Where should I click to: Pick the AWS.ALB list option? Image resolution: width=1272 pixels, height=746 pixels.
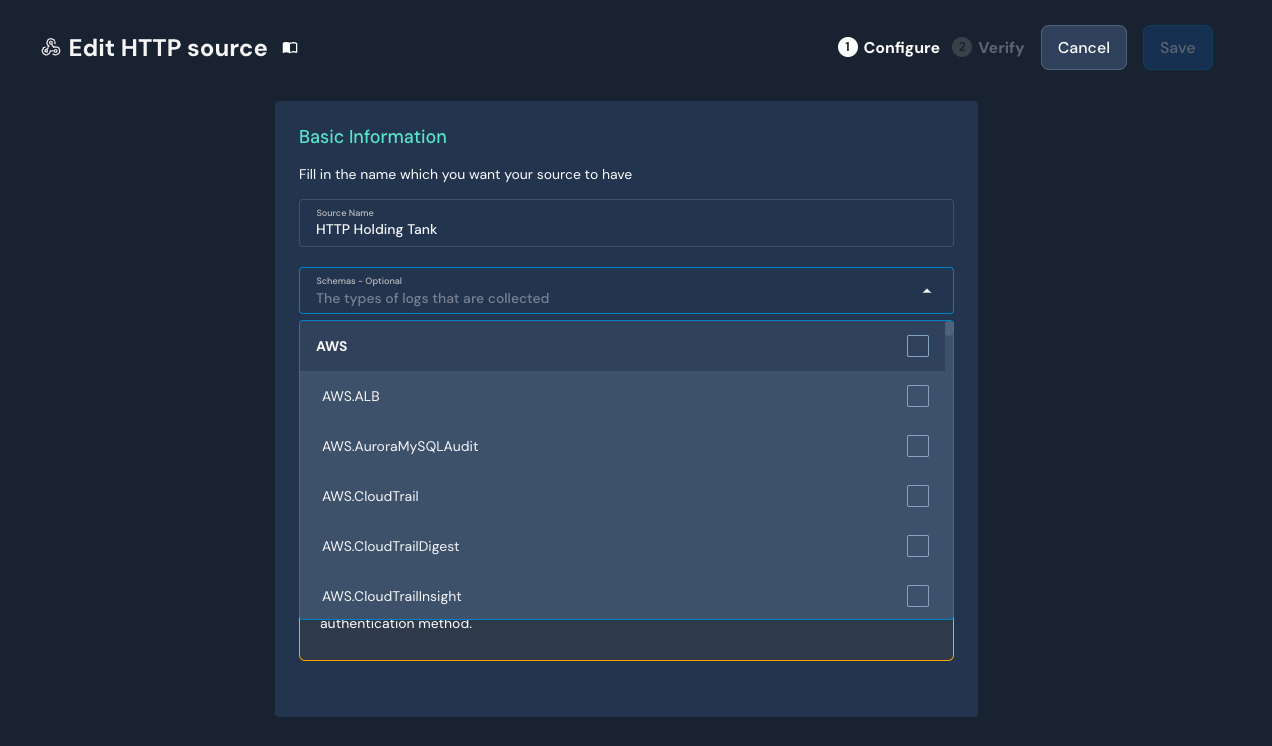pos(351,396)
